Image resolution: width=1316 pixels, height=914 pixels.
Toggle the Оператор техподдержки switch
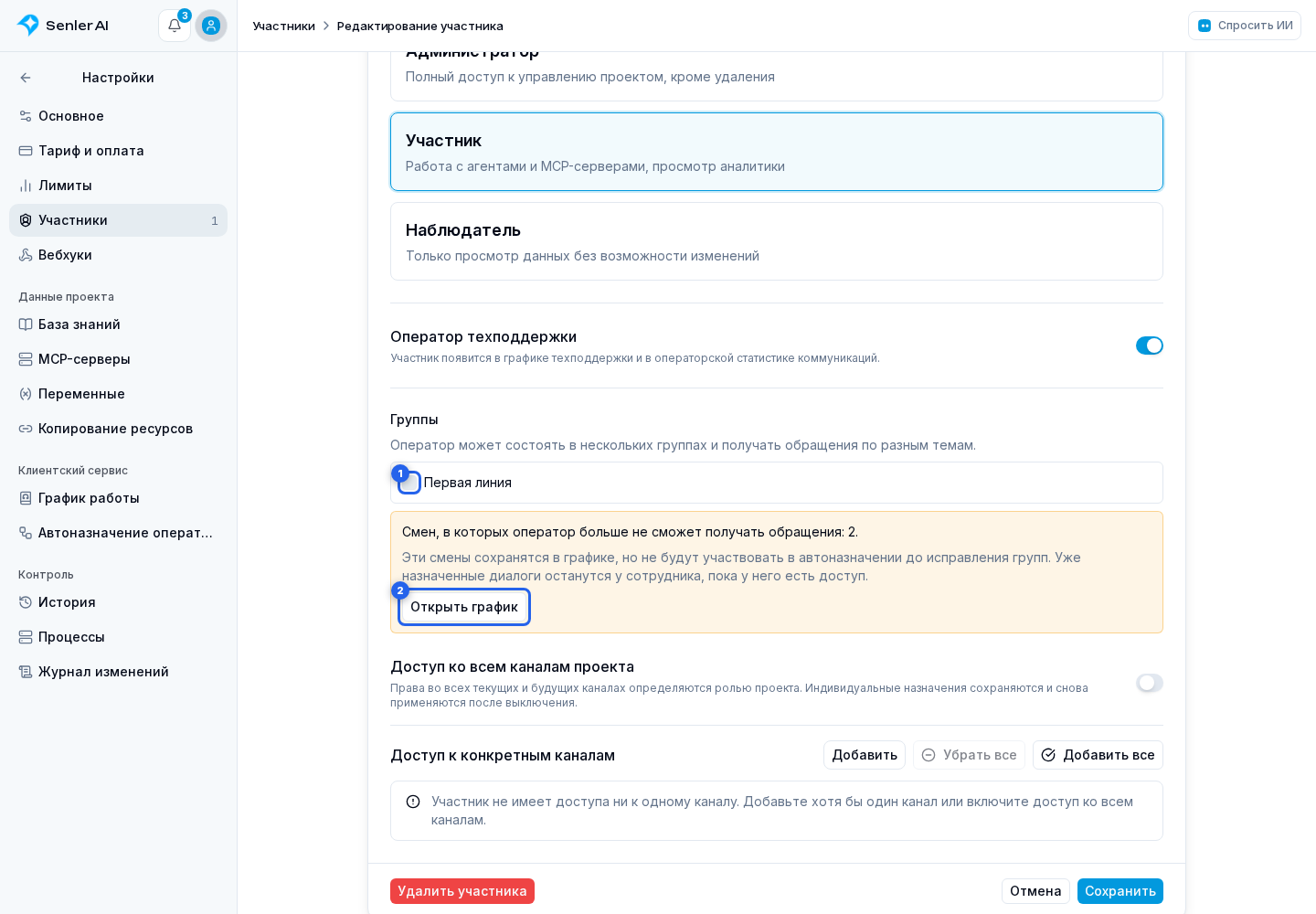(x=1149, y=345)
